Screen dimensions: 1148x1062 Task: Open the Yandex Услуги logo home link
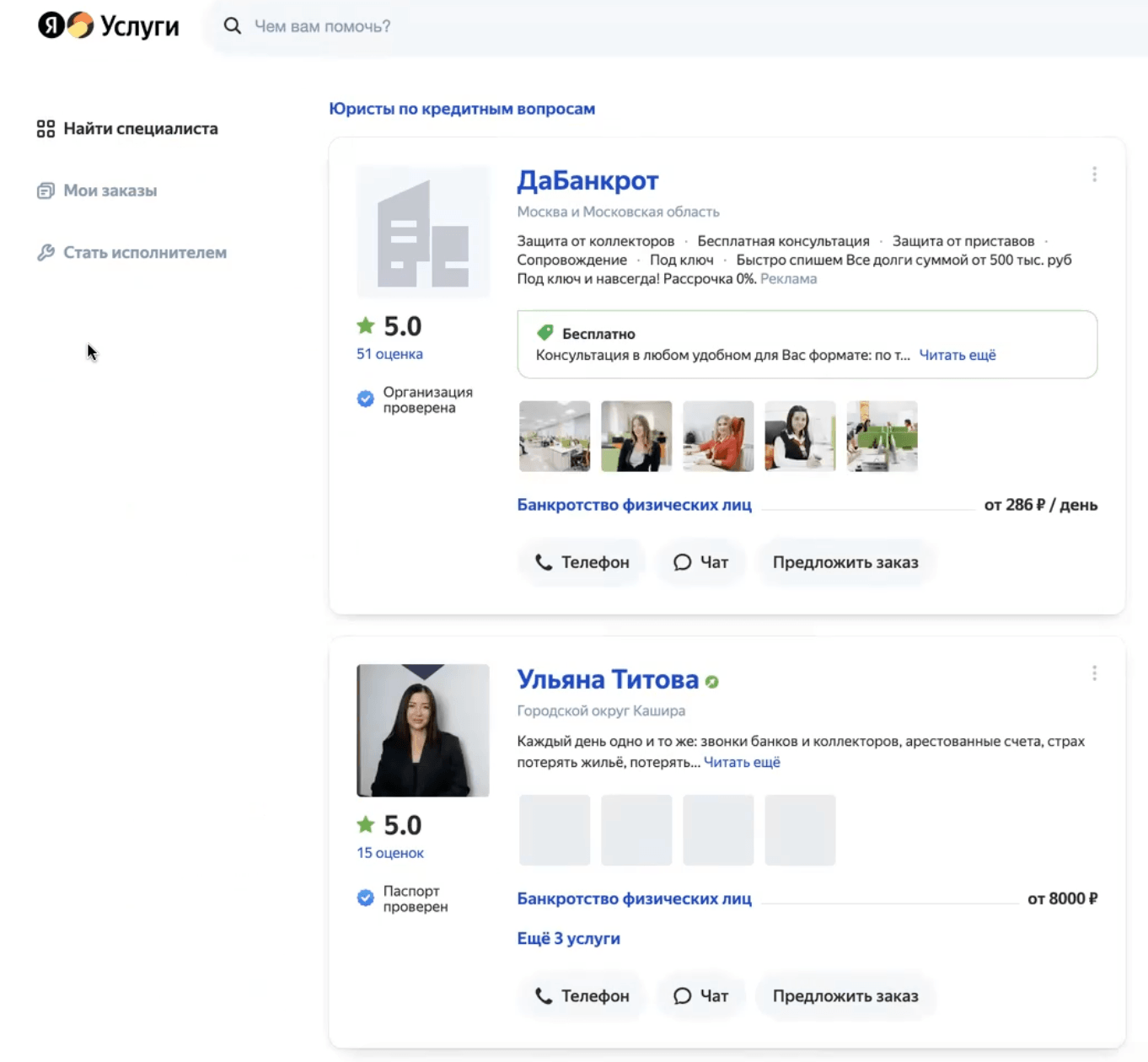coord(109,26)
